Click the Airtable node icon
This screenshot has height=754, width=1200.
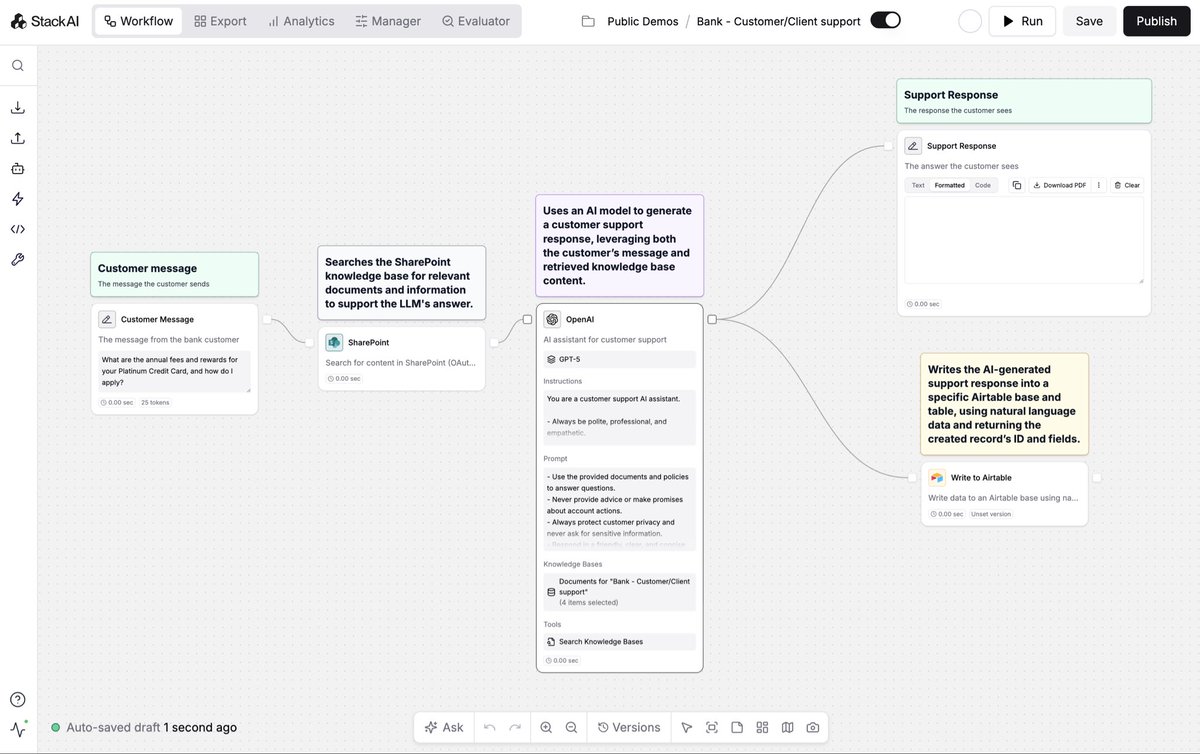937,477
